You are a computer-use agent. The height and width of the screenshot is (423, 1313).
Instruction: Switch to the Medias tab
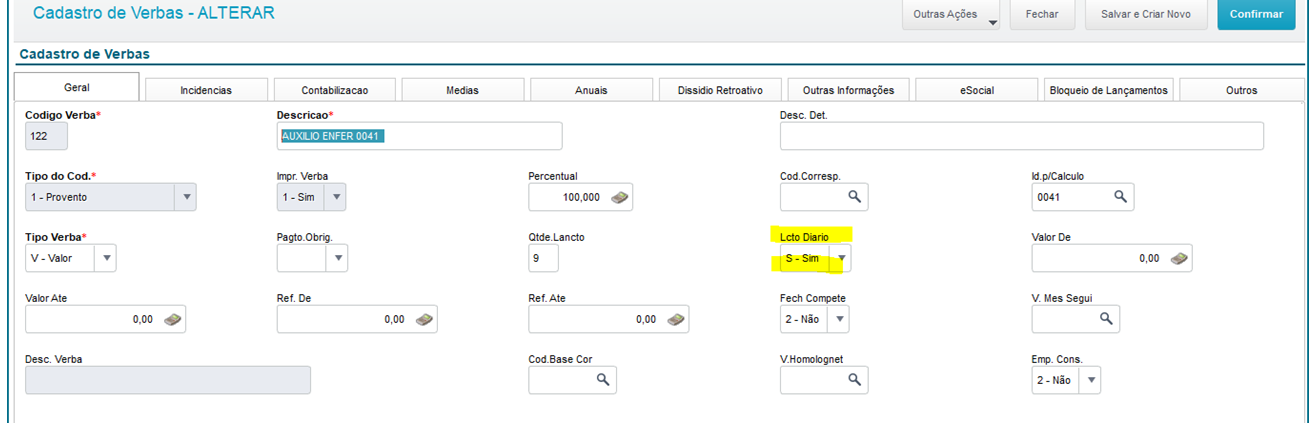(x=462, y=90)
